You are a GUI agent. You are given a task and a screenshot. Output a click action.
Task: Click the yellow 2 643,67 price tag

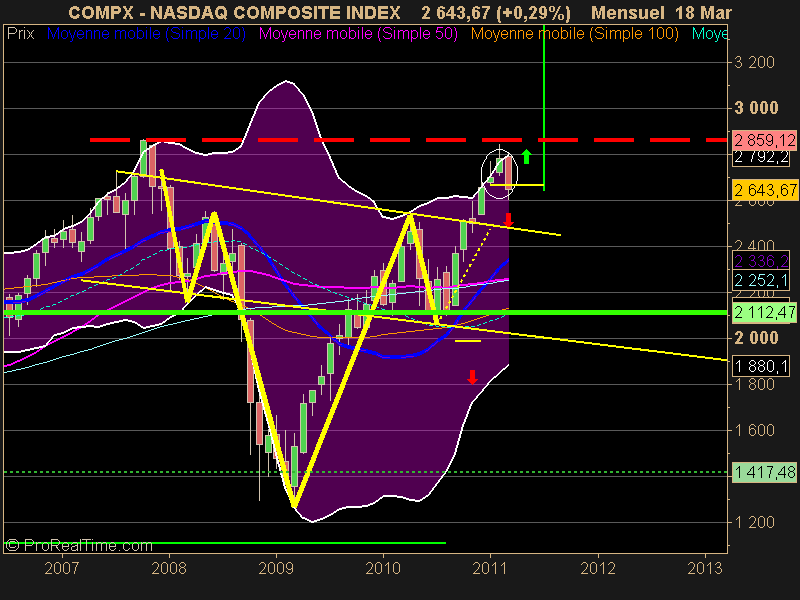tap(764, 190)
